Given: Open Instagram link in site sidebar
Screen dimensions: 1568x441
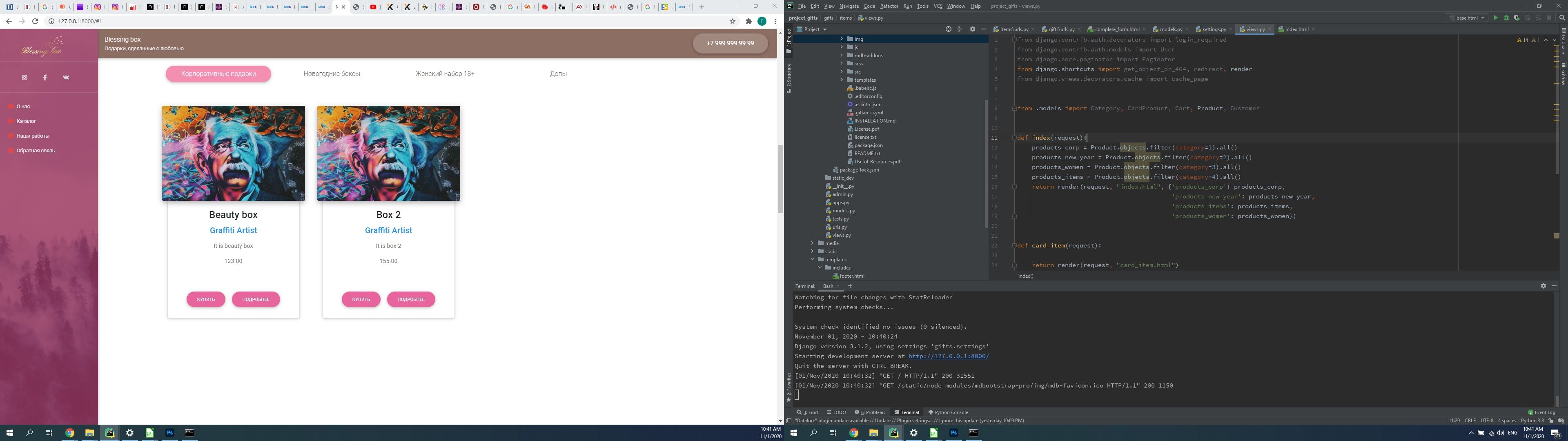Looking at the screenshot, I should [x=24, y=77].
